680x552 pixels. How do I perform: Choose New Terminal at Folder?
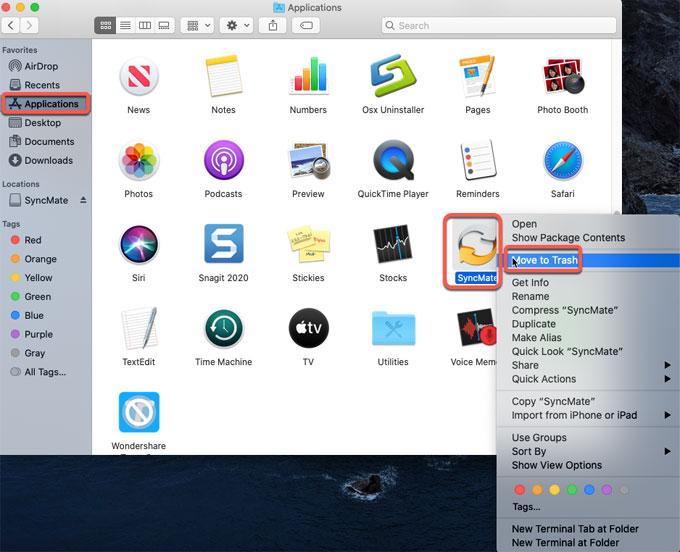pyautogui.click(x=588, y=542)
